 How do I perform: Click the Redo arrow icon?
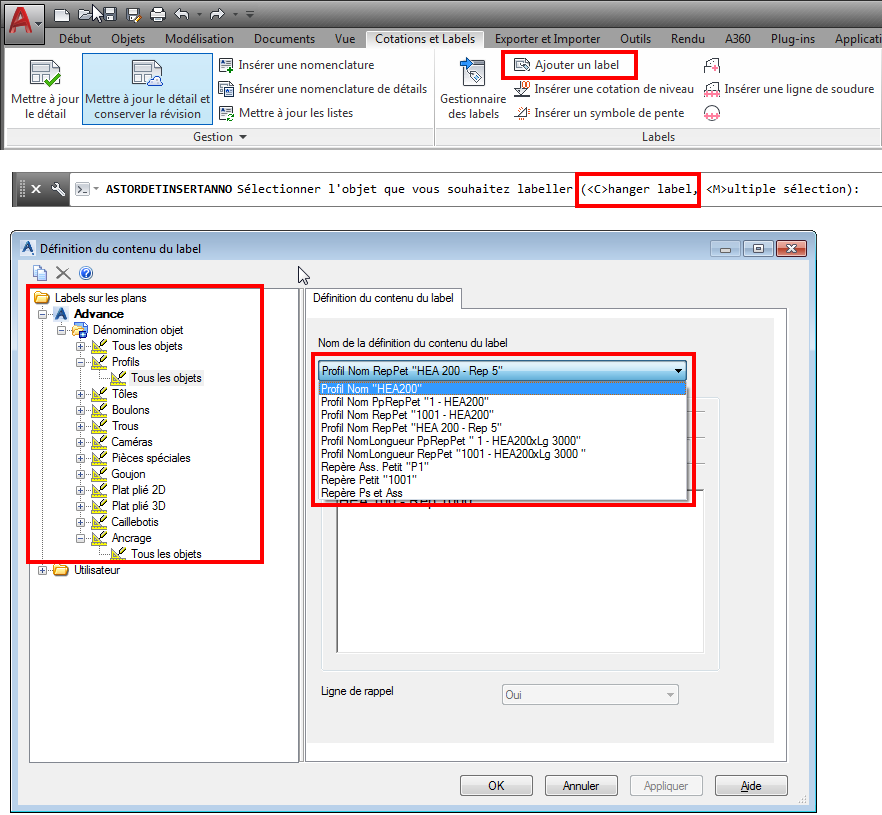click(217, 15)
